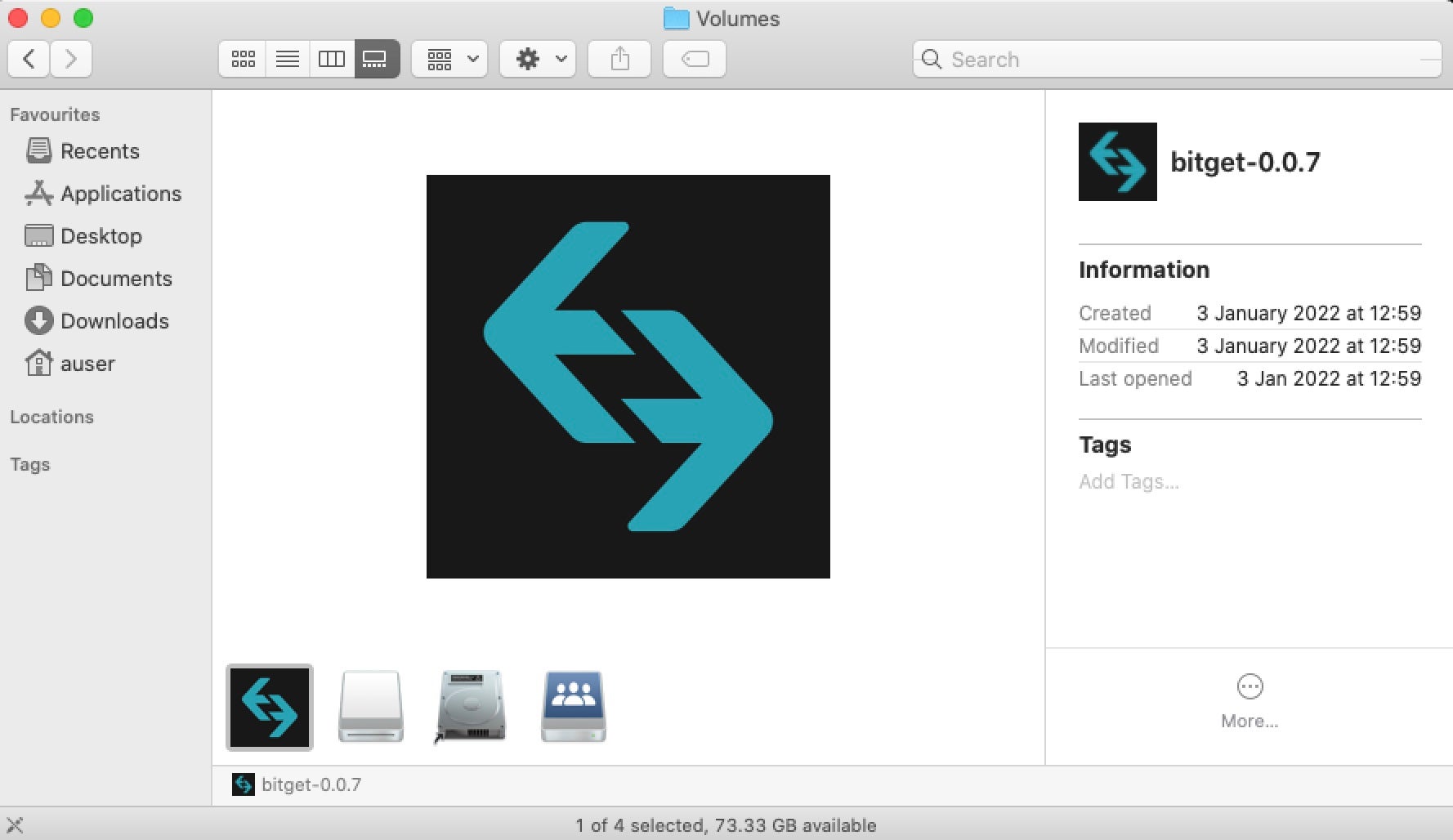Click the More… button in preview pane
This screenshot has height=840, width=1453.
tap(1250, 700)
